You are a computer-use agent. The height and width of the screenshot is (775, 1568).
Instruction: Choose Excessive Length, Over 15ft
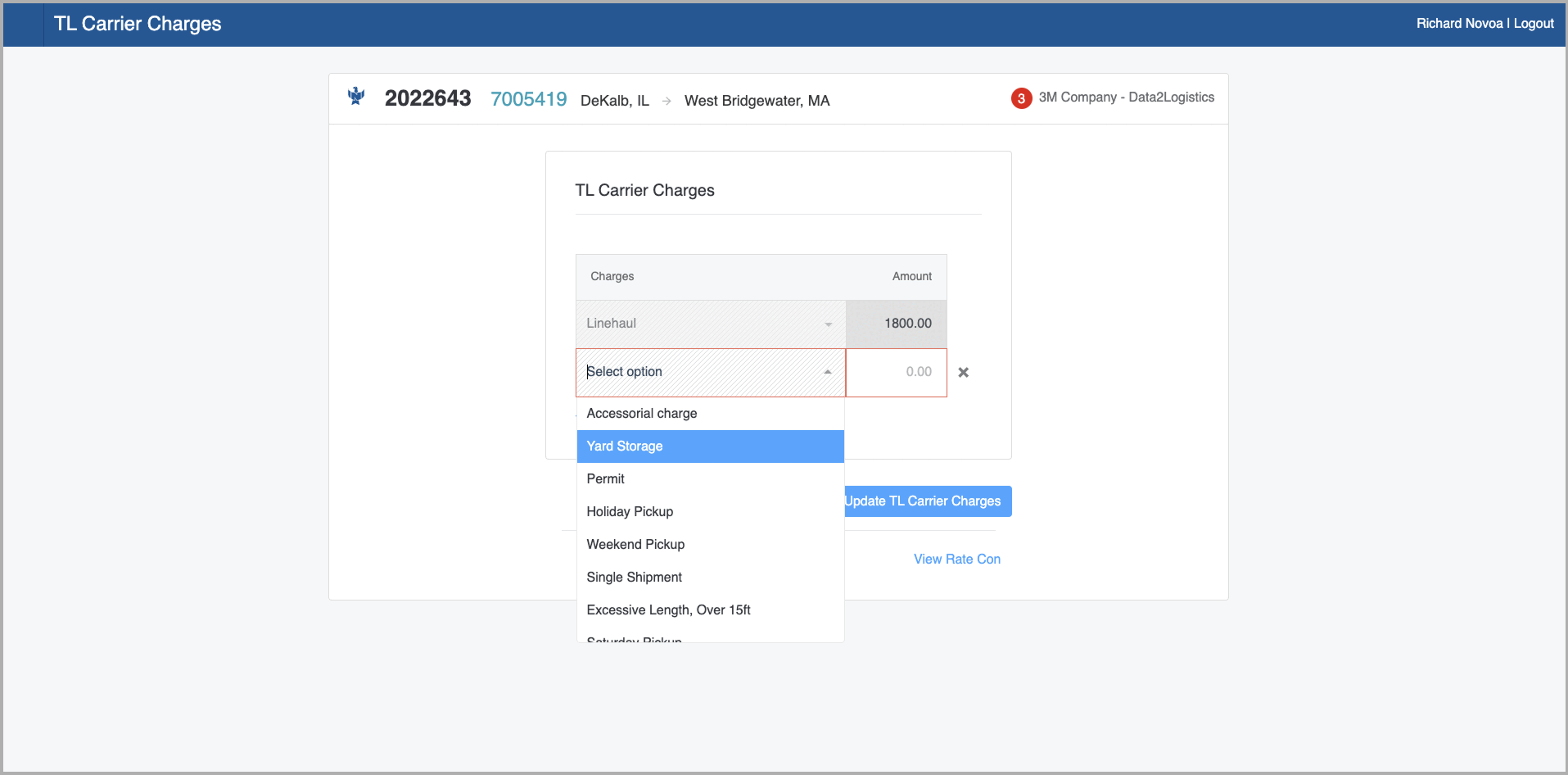point(711,610)
